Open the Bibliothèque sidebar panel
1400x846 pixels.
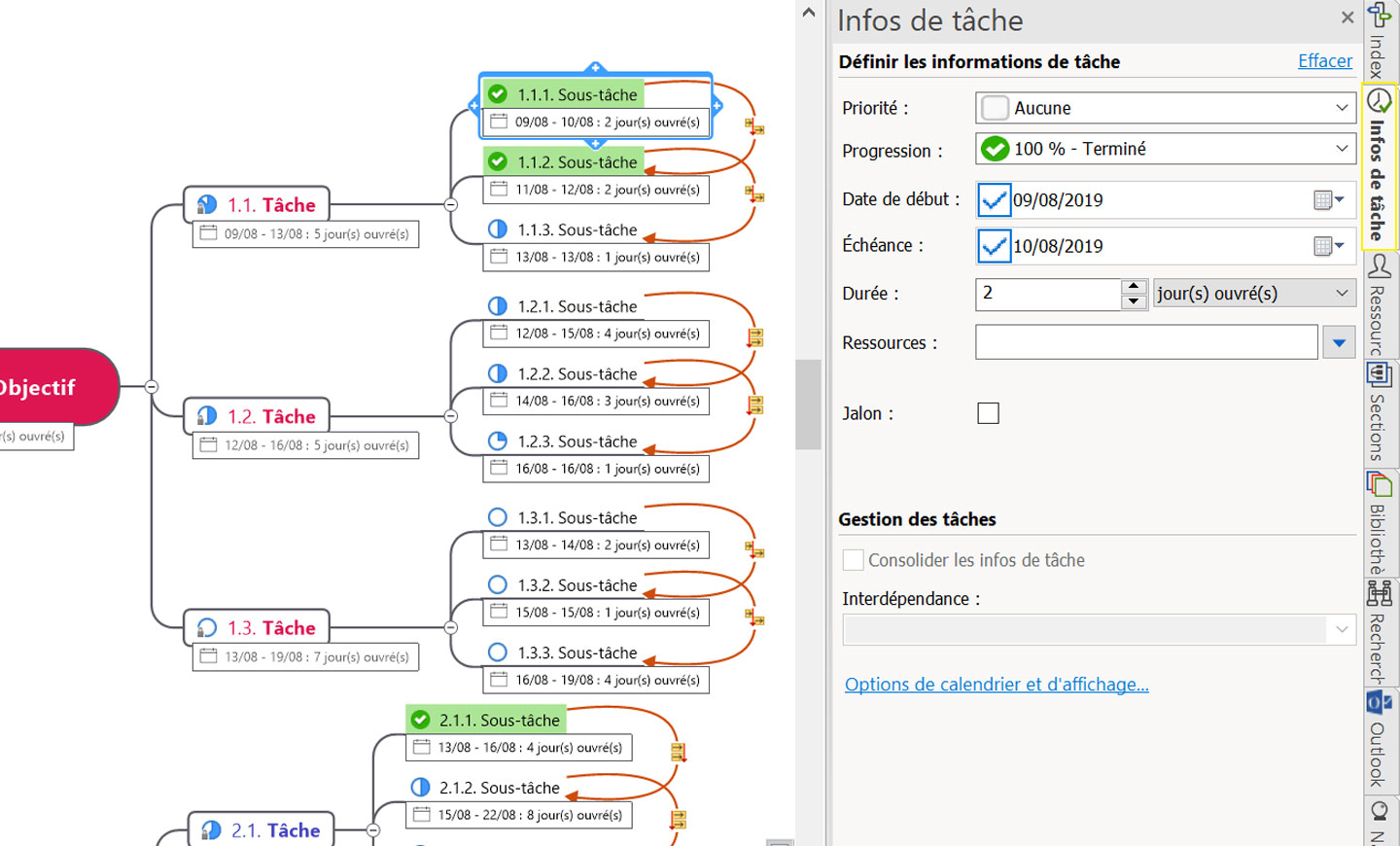1378,520
